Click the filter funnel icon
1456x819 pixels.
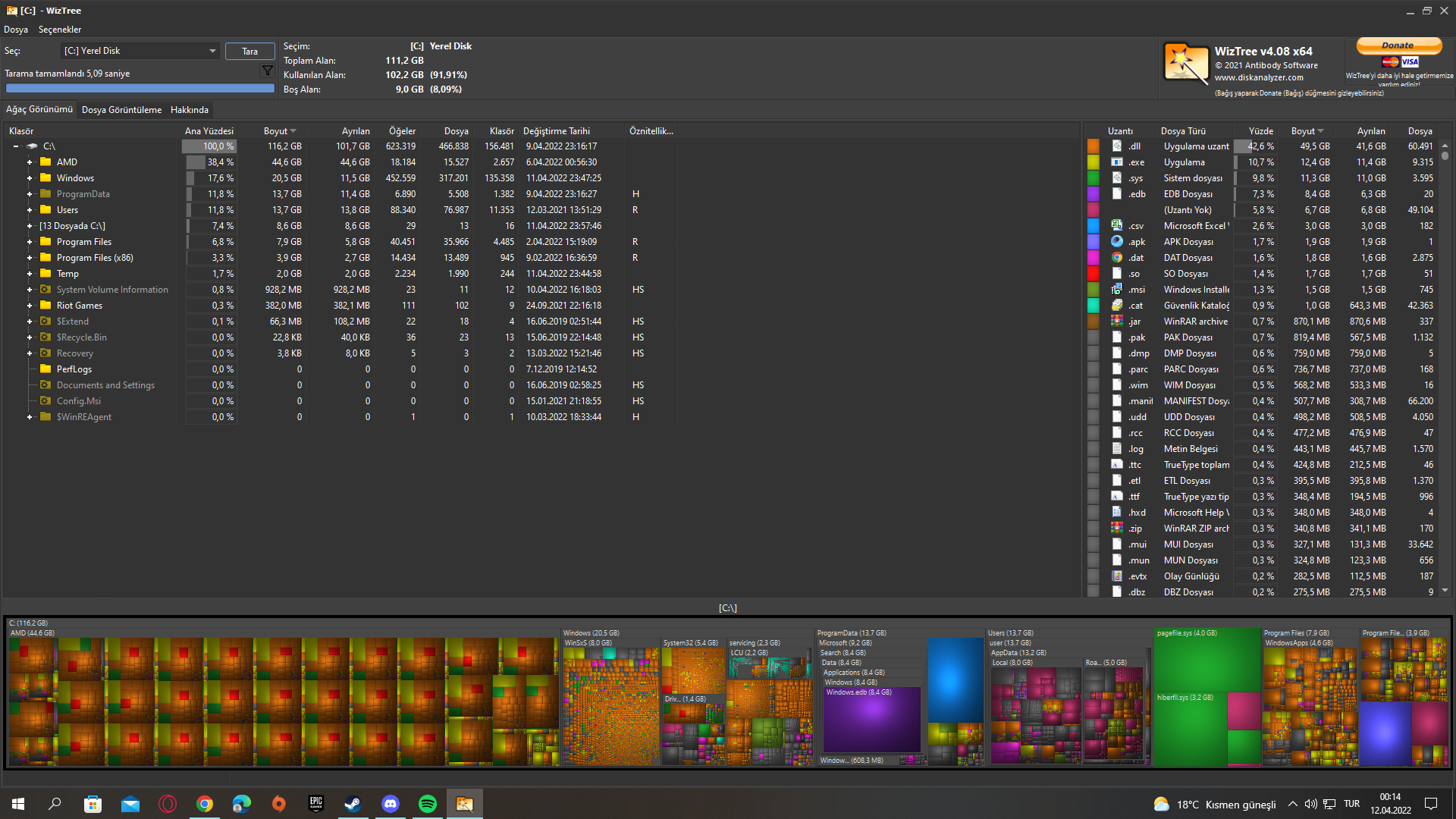pos(267,71)
